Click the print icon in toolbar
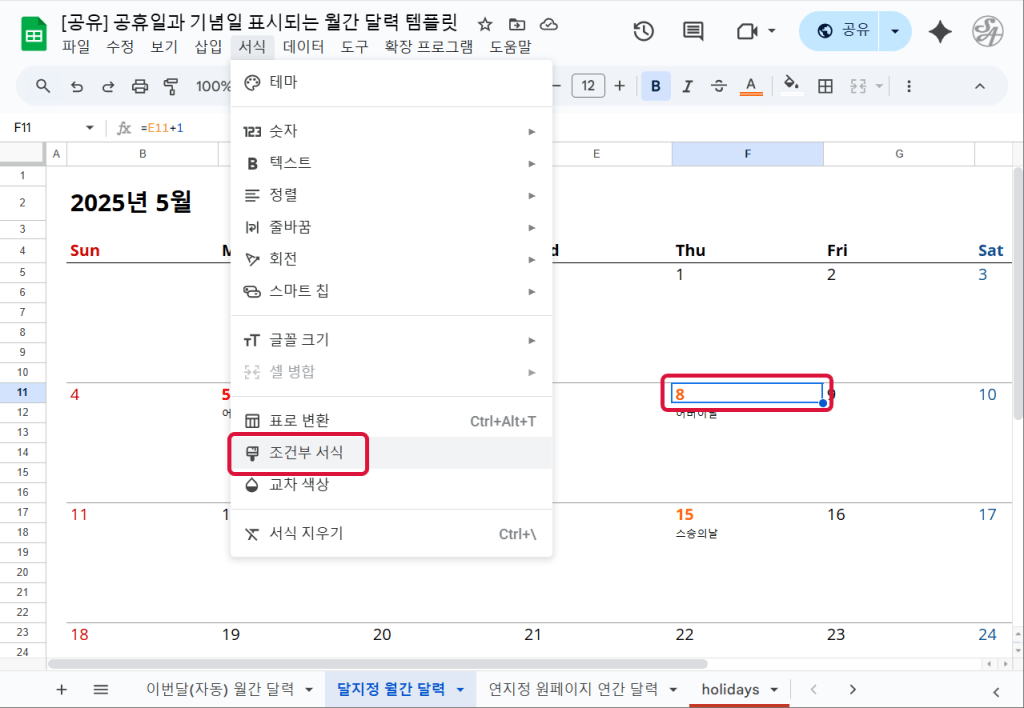This screenshot has width=1024, height=708. point(140,86)
